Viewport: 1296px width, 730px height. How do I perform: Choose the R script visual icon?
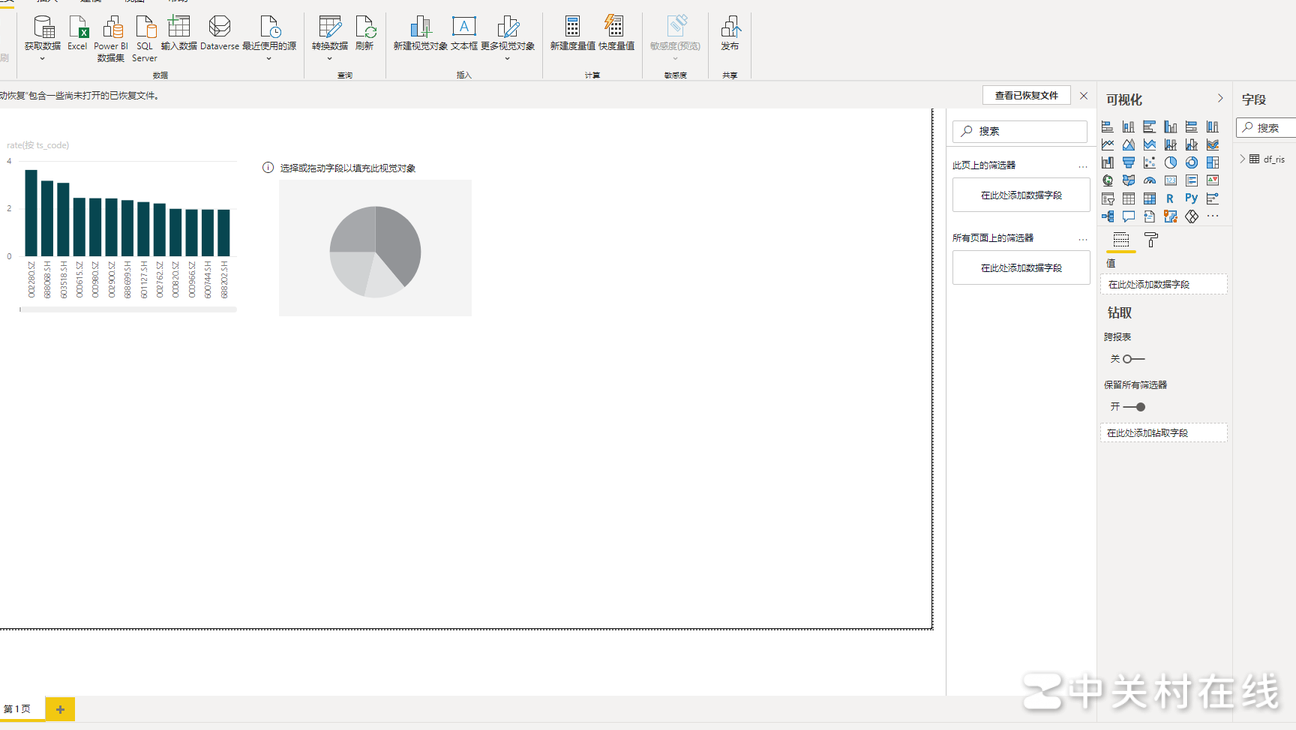tap(1170, 199)
